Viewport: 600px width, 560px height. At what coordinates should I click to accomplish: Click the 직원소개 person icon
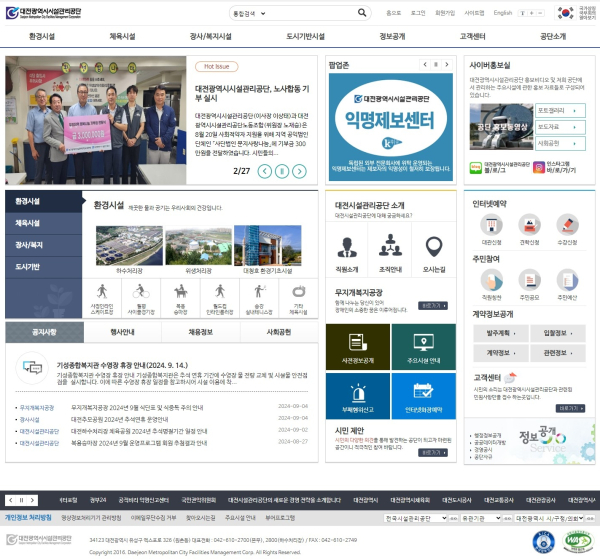[347, 248]
